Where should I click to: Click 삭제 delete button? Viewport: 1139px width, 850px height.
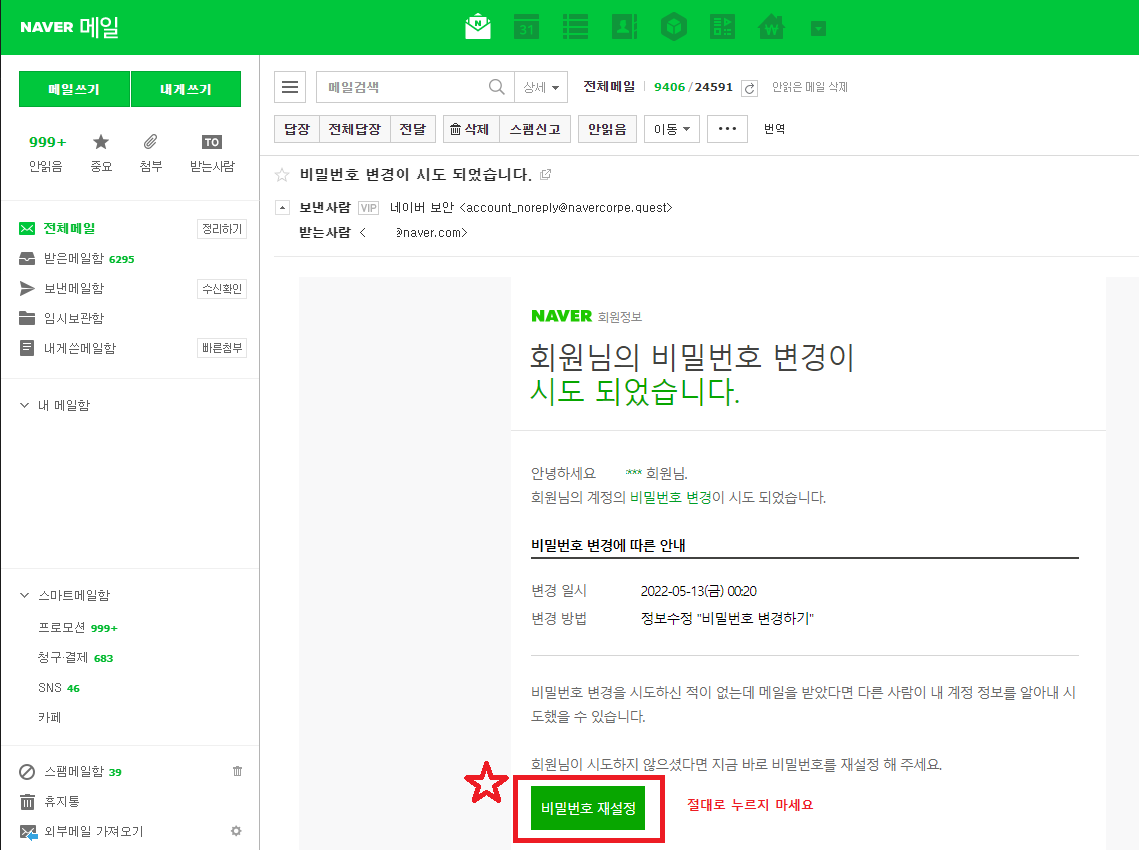(x=471, y=129)
